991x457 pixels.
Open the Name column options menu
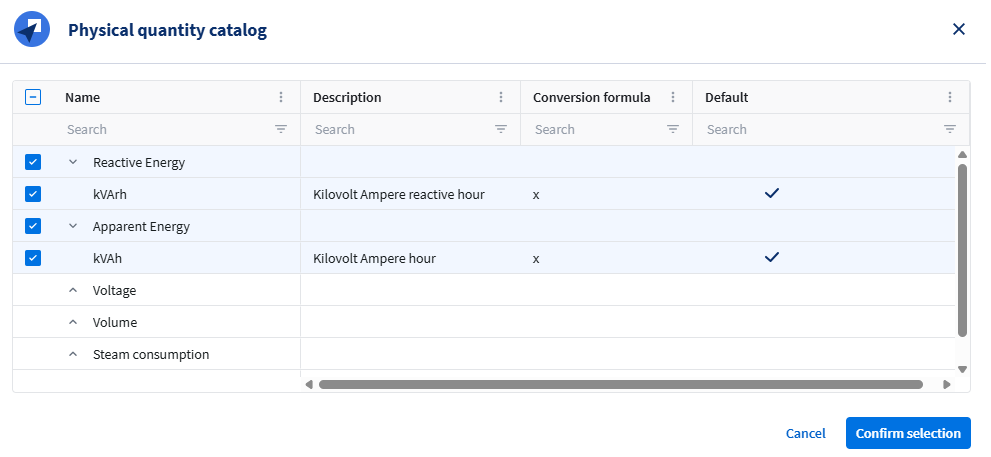pyautogui.click(x=281, y=97)
